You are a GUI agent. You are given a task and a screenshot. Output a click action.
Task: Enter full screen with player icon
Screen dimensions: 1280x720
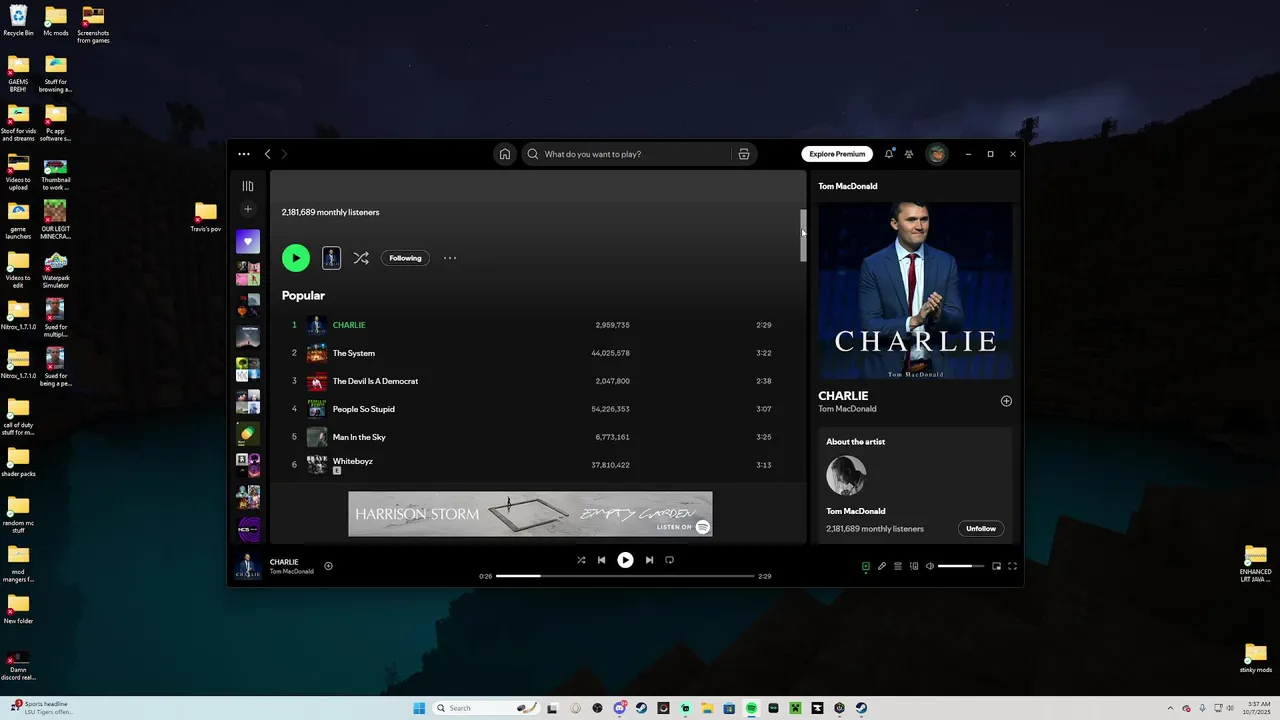pyautogui.click(x=1012, y=566)
